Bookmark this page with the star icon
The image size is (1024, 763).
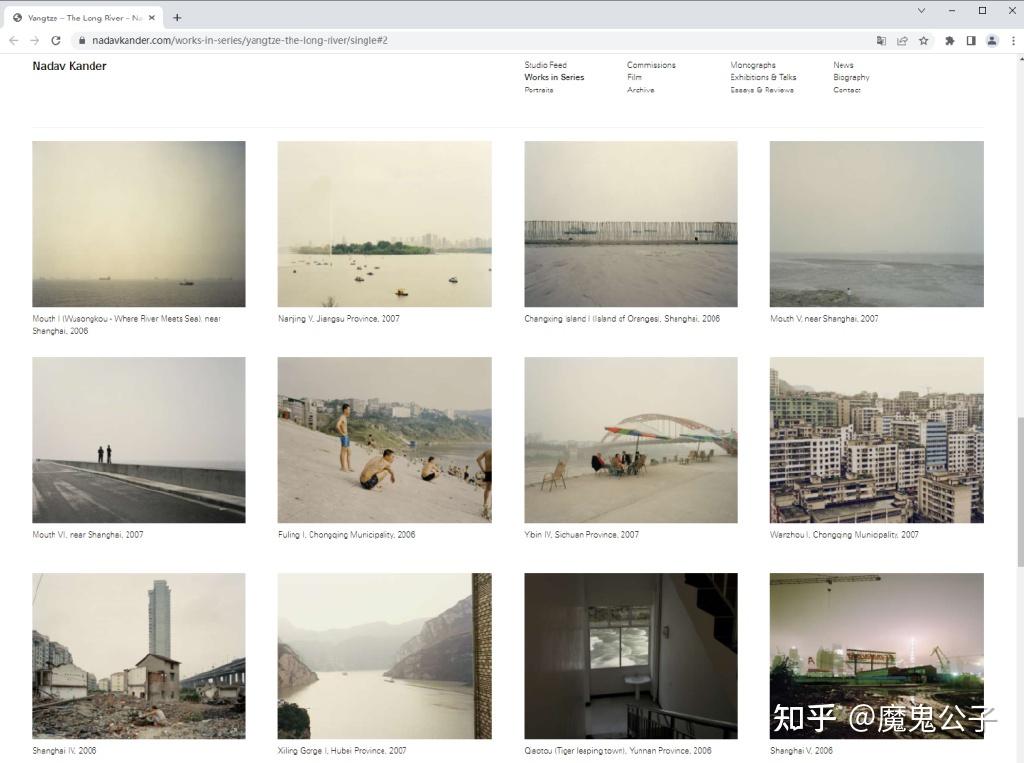pos(923,41)
